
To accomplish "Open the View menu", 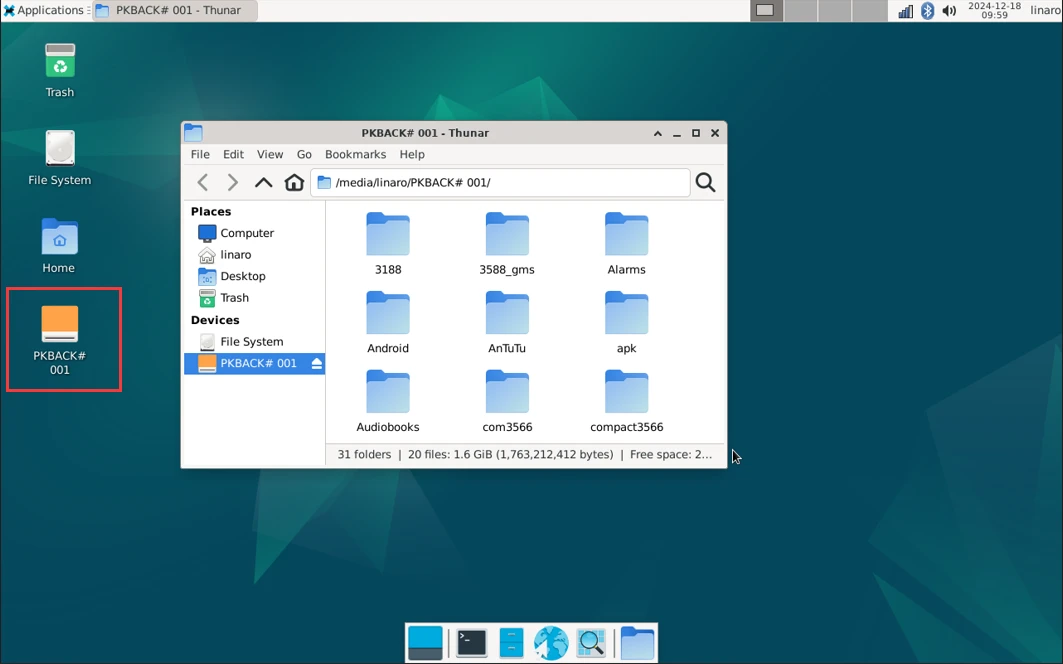I will (270, 154).
